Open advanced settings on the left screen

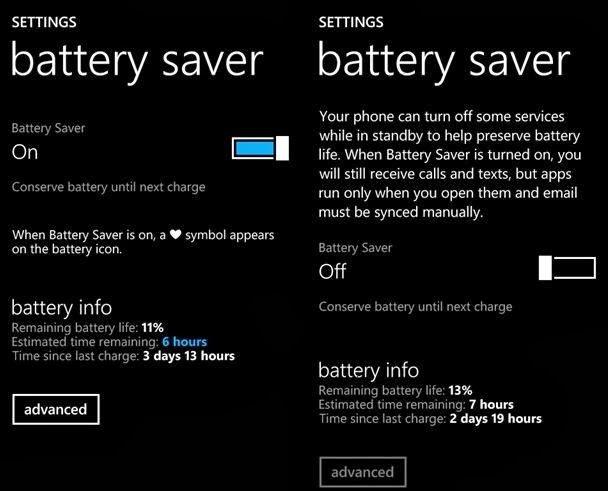[x=56, y=410]
